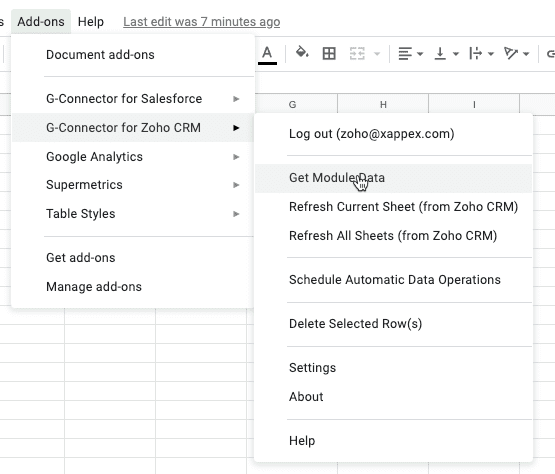Viewport: 555px width, 474px height.
Task: Select Get Module Data
Action: [x=394, y=178]
